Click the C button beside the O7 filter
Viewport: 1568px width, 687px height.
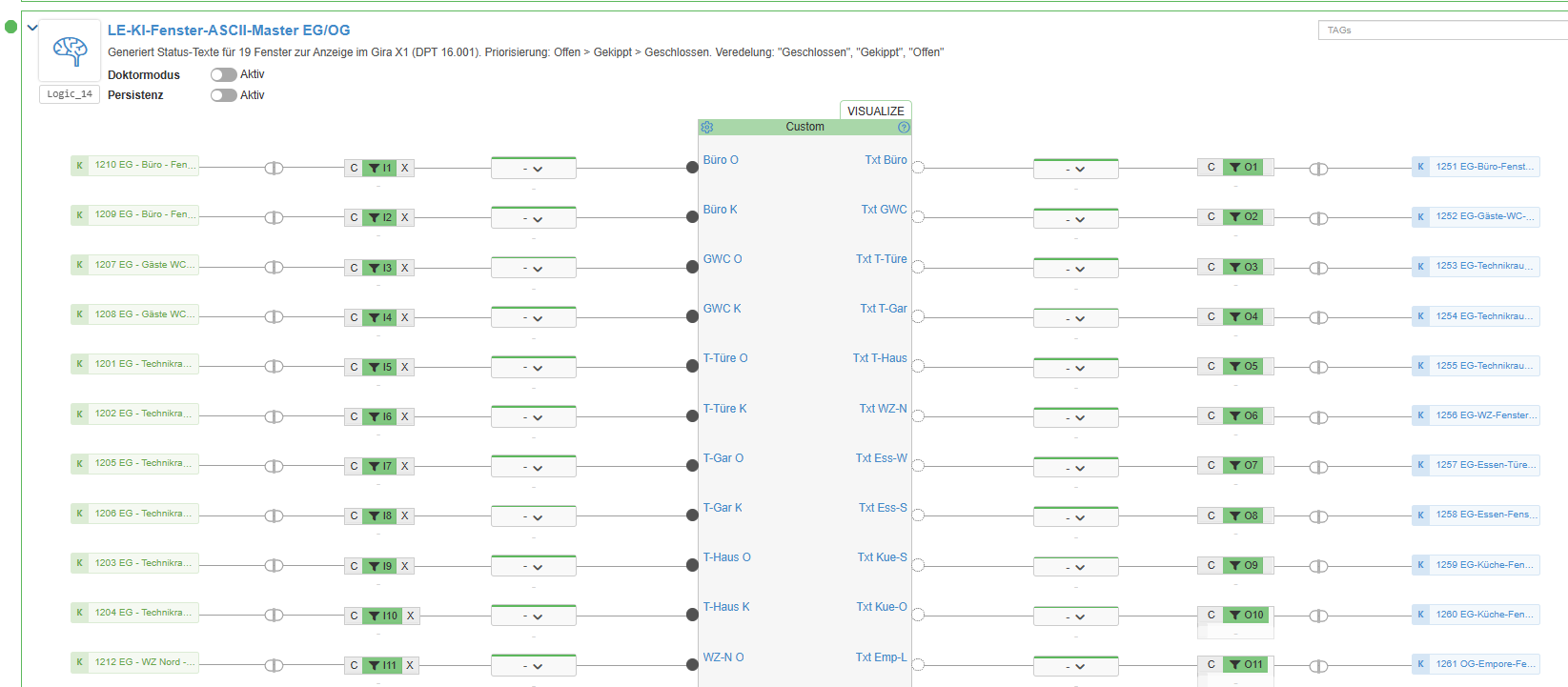1211,465
